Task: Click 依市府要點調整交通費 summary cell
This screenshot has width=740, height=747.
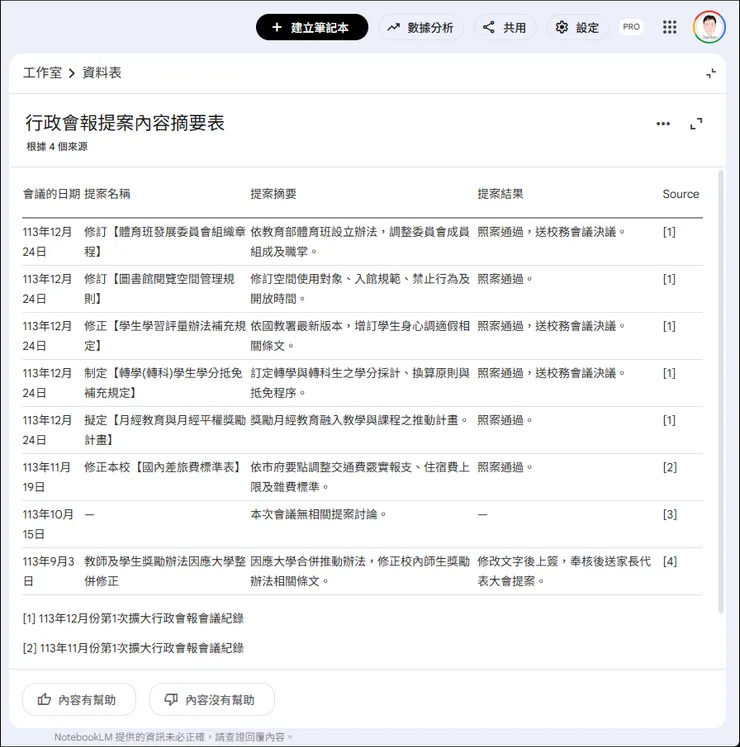Action: pos(360,477)
